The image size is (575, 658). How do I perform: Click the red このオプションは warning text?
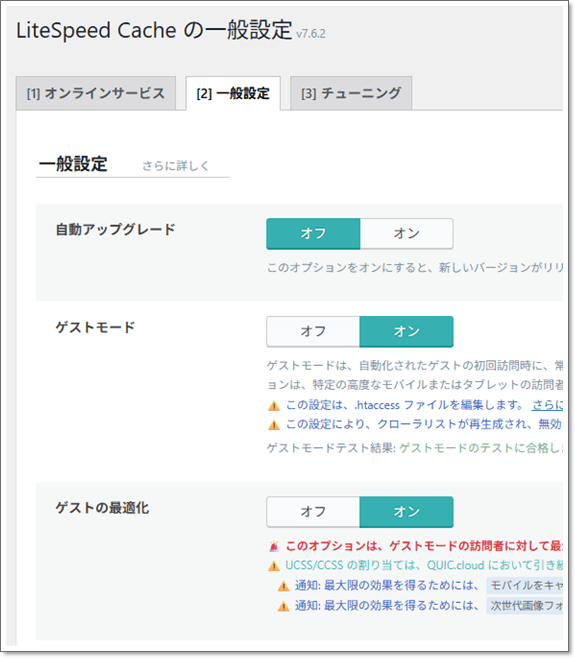(x=424, y=546)
